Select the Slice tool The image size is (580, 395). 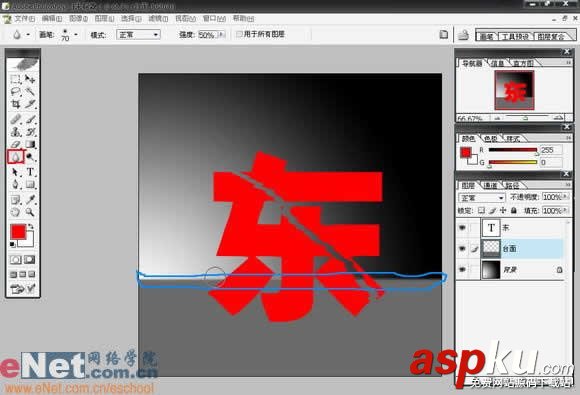[x=30, y=104]
